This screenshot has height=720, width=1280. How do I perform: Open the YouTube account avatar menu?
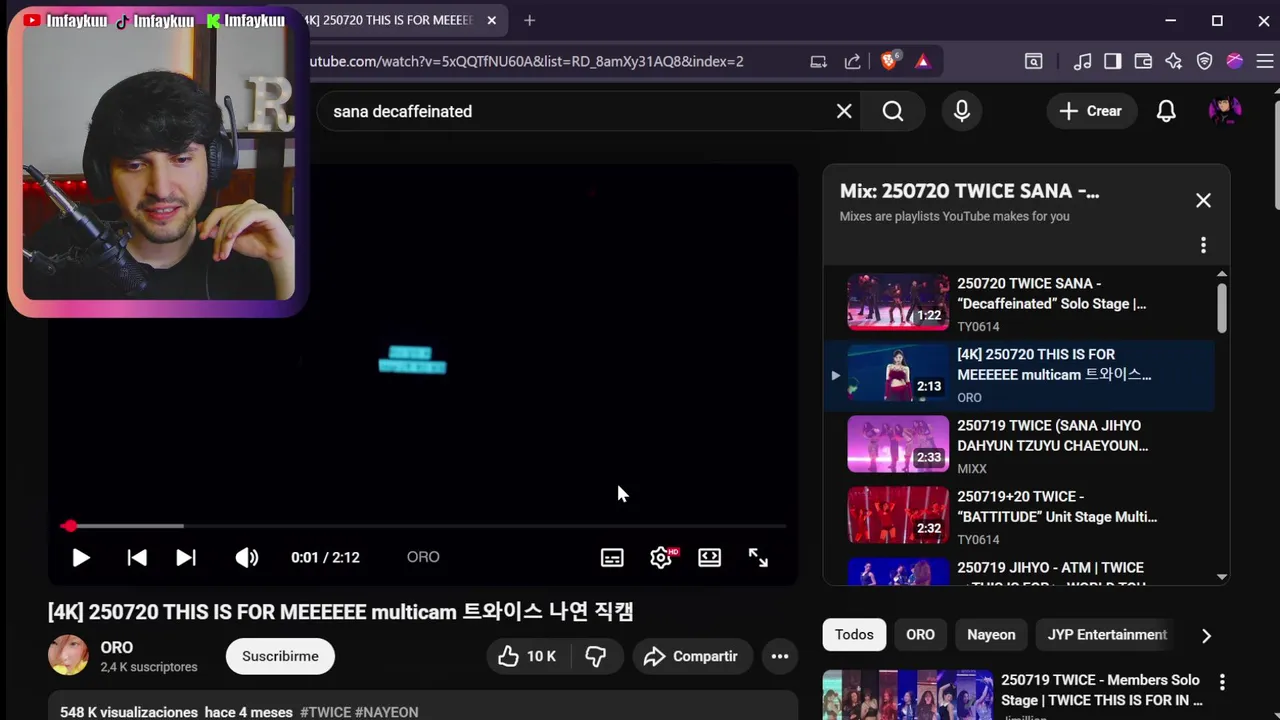pos(1225,111)
